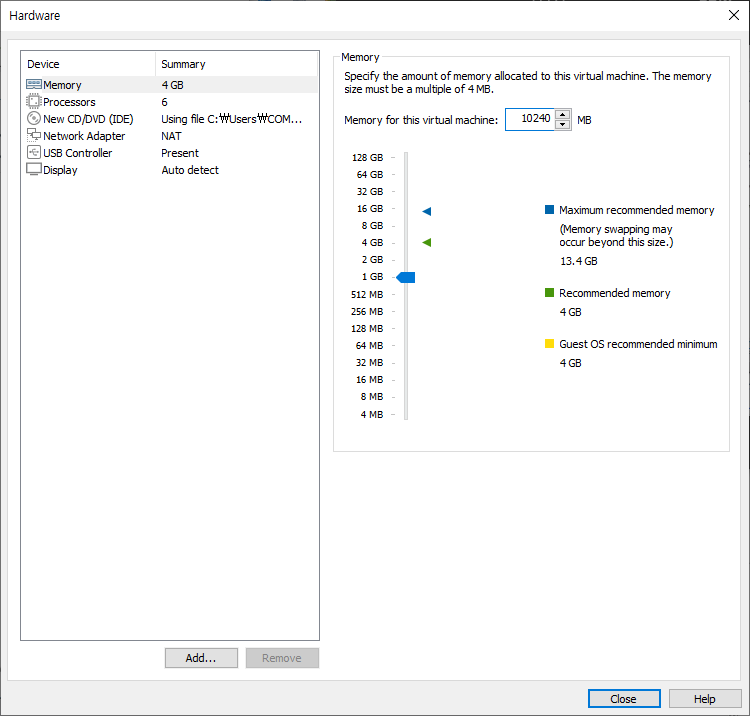This screenshot has height=716, width=750.
Task: Click the 4 GB slider scale label
Action: [x=373, y=242]
